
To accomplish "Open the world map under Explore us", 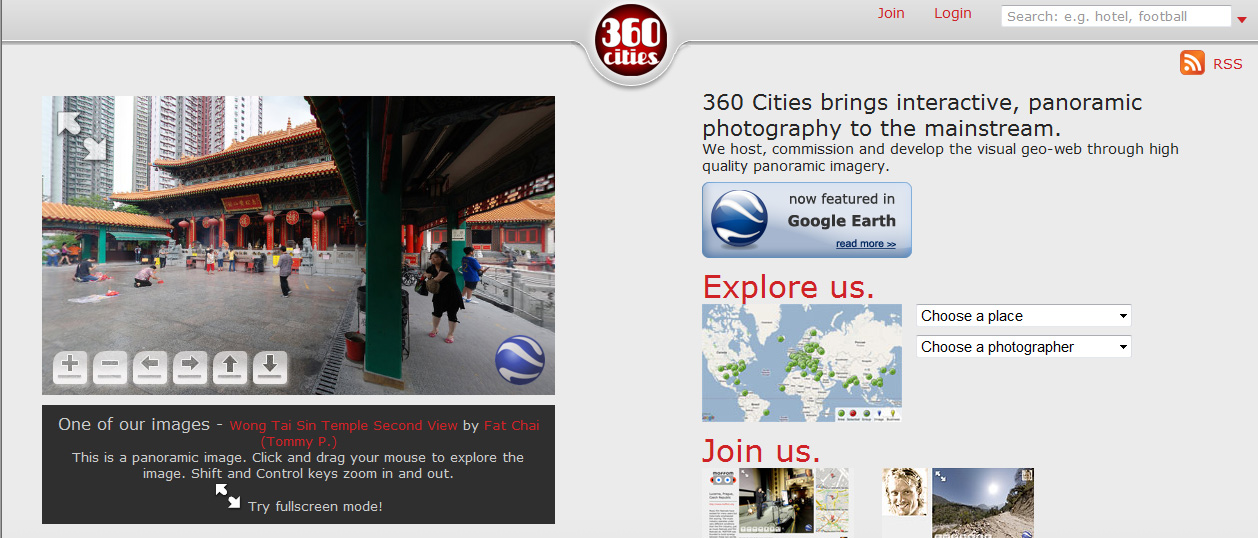I will point(802,362).
